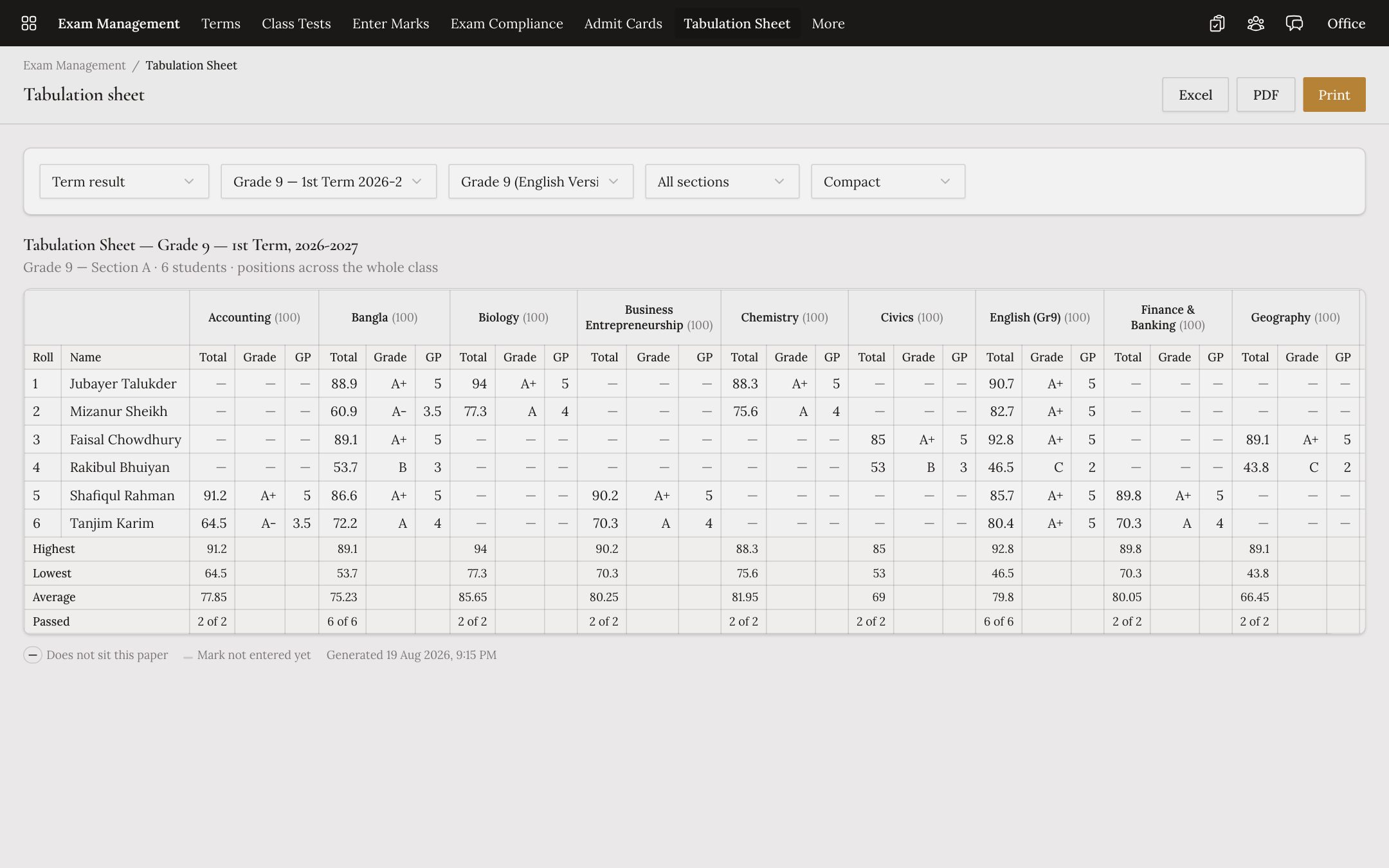The image size is (1389, 868).
Task: Select student Jubayer Talukder
Action: pyautogui.click(x=123, y=383)
